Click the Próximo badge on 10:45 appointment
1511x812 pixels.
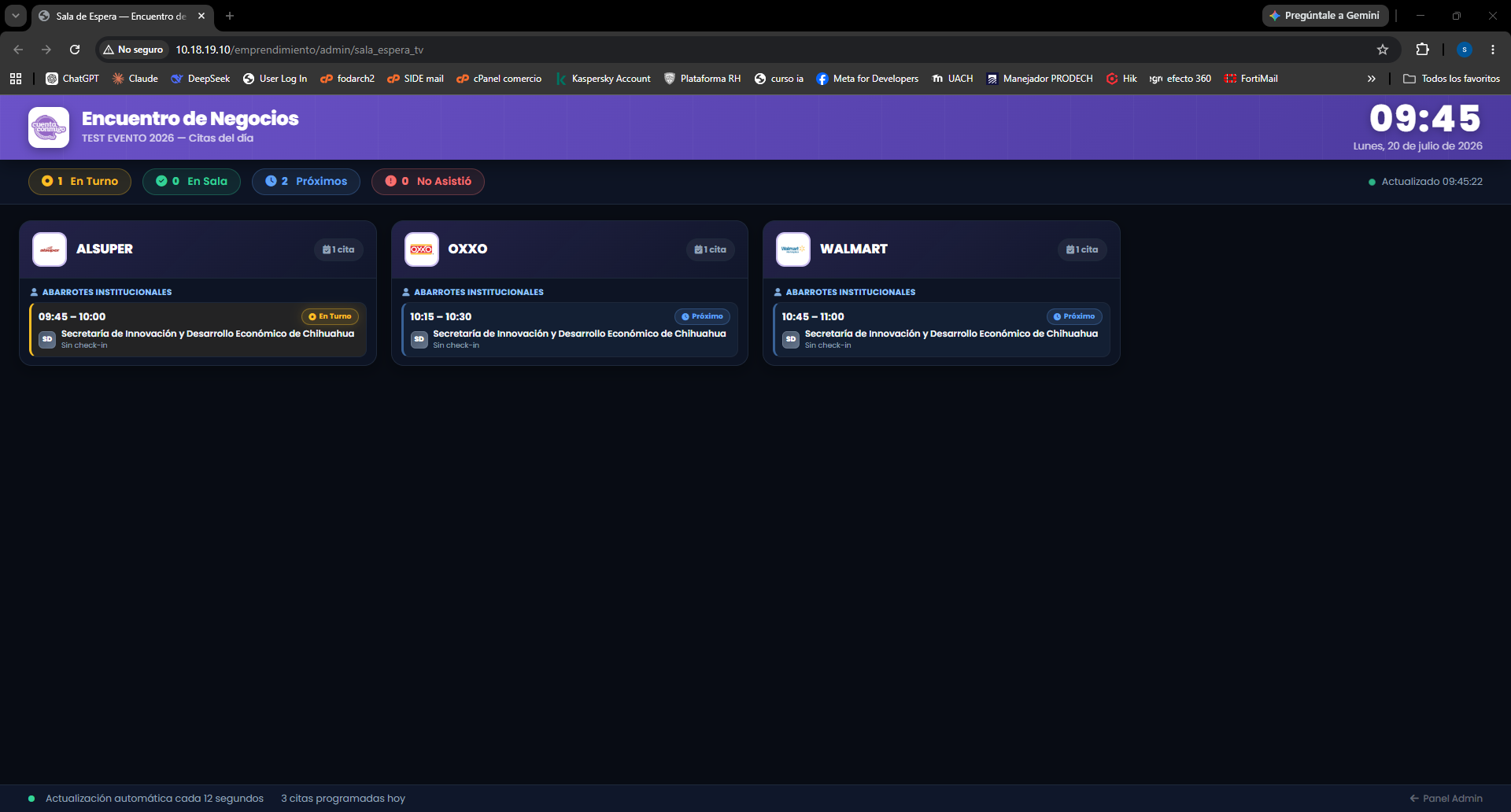1074,316
